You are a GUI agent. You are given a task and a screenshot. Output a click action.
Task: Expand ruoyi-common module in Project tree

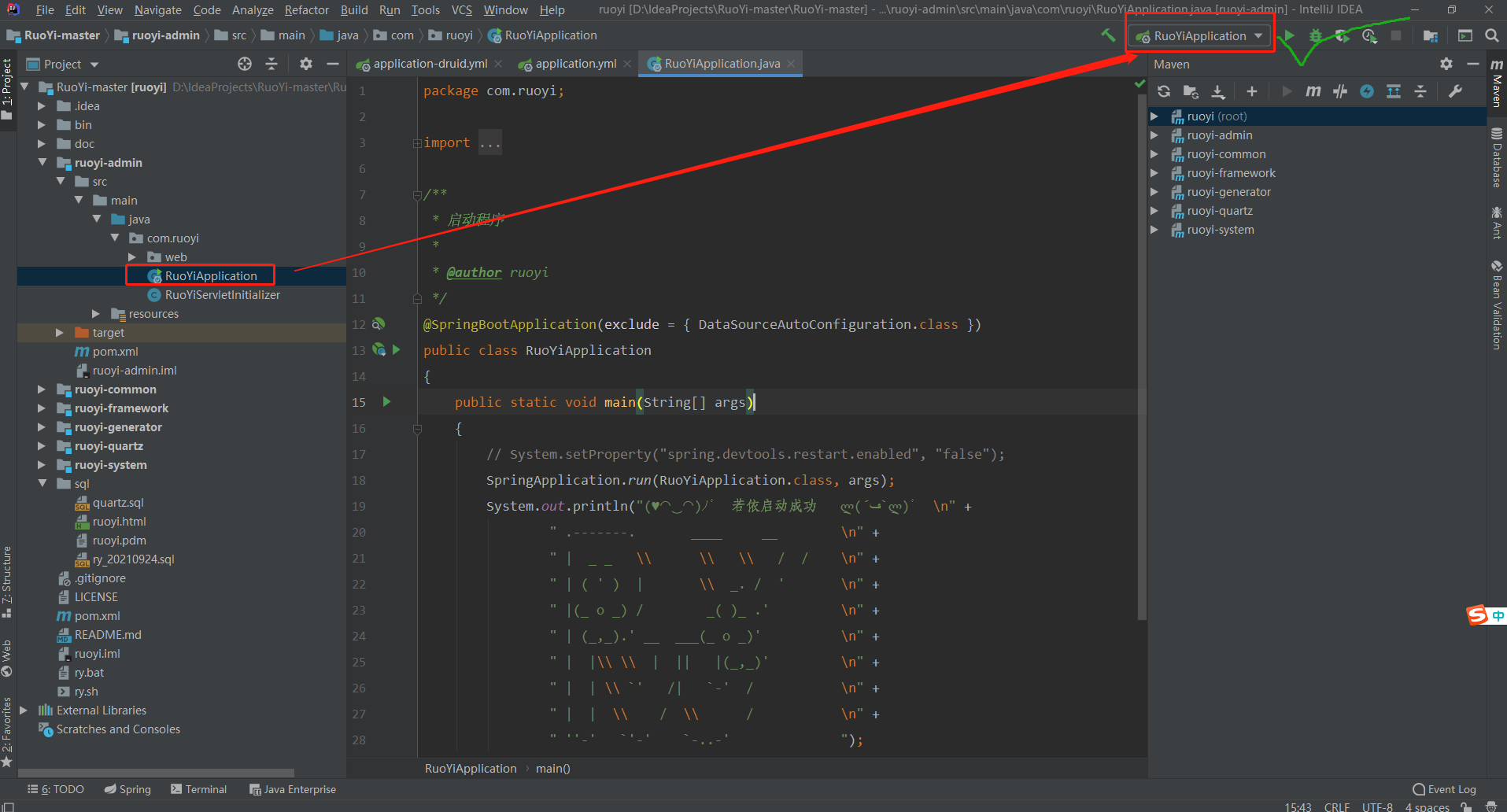(x=42, y=389)
